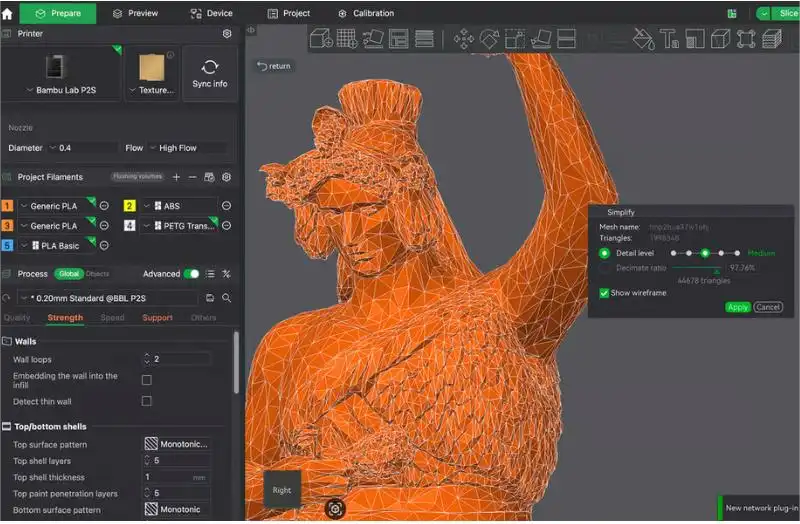Open the Support settings tab

click(157, 317)
